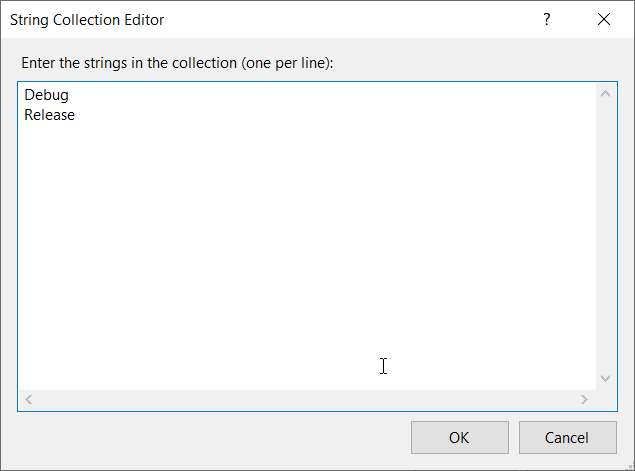Image resolution: width=635 pixels, height=471 pixels.
Task: Click the horizontal scrollbar left arrow
Action: coord(28,400)
